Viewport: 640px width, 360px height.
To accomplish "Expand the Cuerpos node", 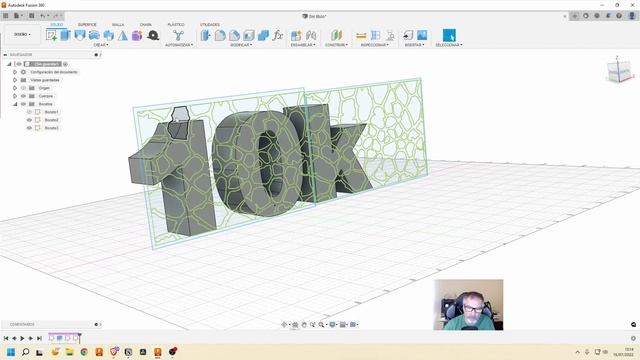I will pos(15,96).
